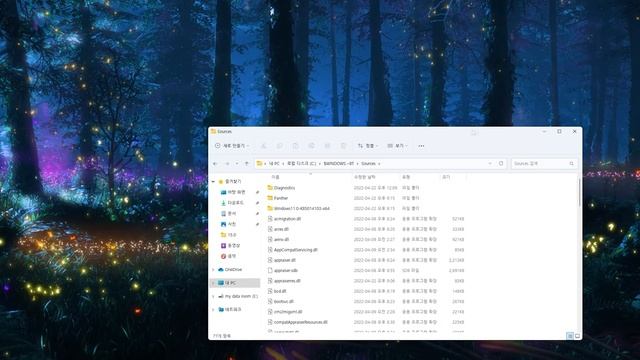Sort by Name (이름) column header
This screenshot has height=360, width=640.
click(276, 177)
